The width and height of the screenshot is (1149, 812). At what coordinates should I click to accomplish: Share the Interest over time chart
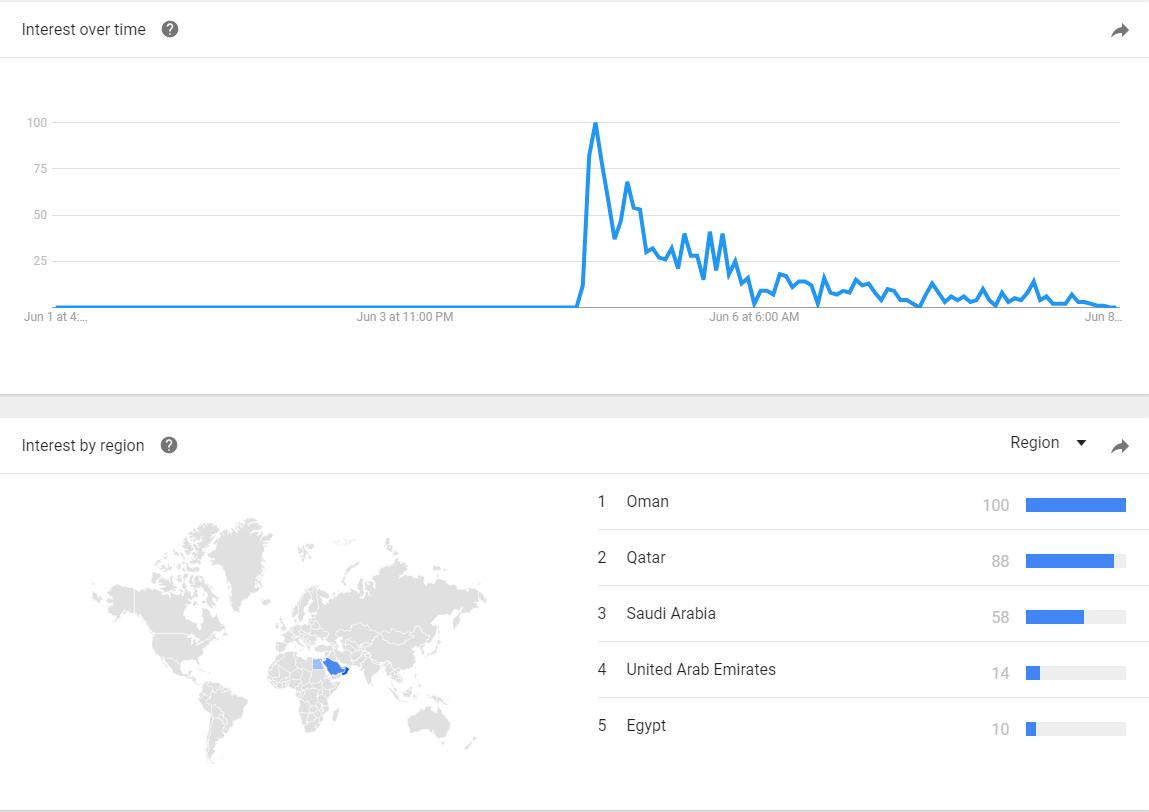(x=1119, y=31)
